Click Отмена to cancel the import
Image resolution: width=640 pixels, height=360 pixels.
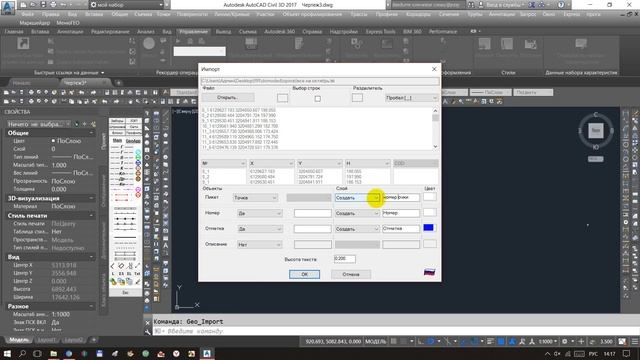pyautogui.click(x=351, y=274)
